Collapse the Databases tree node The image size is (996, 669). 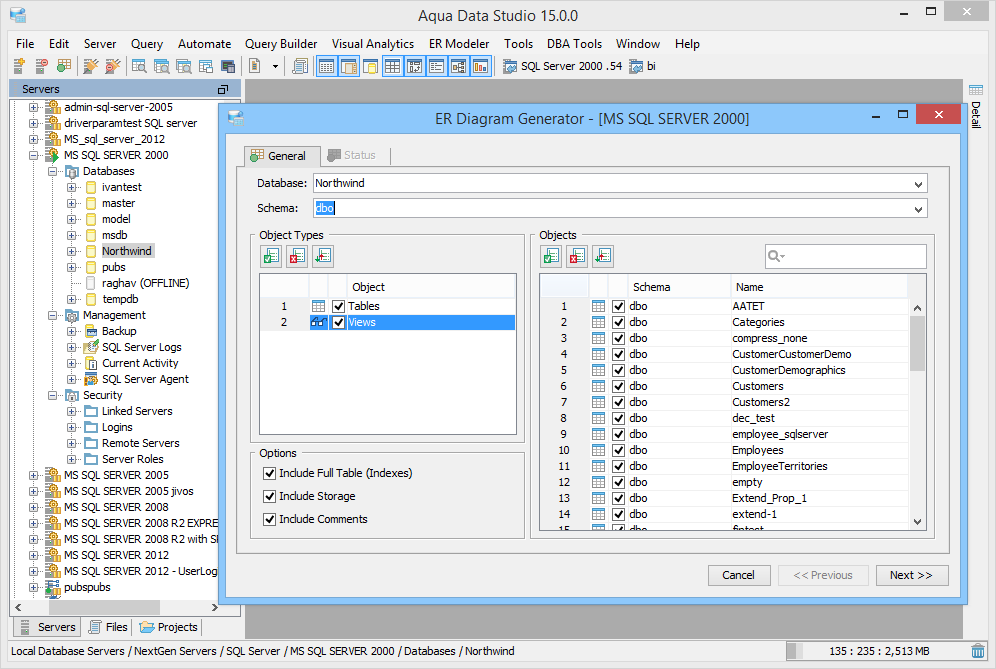coord(53,172)
